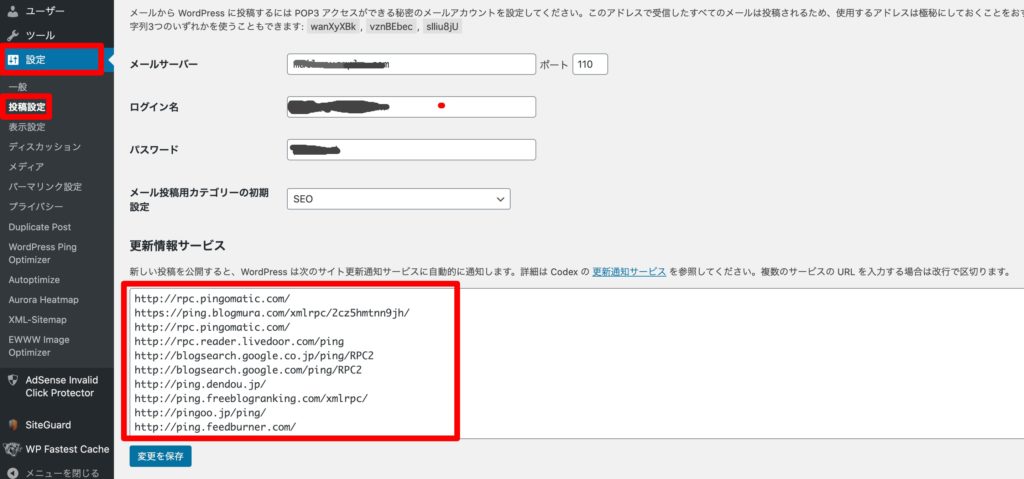This screenshot has width=1024, height=479.
Task: Click the Tools wrench icon
Action: (13, 35)
